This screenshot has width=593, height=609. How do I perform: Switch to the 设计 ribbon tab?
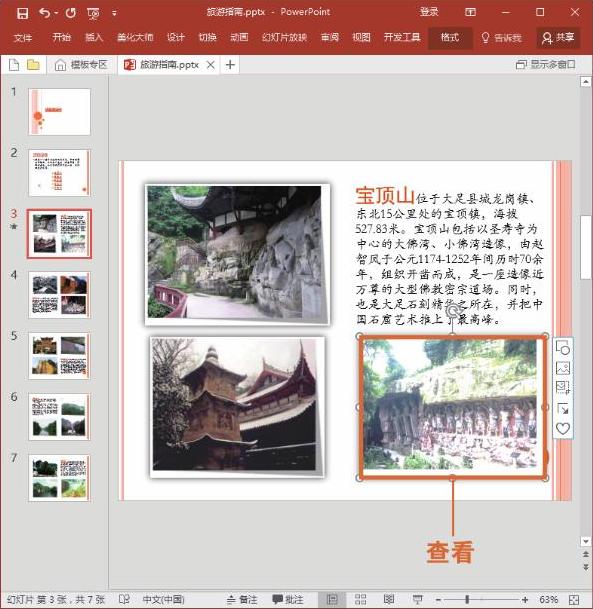(176, 37)
